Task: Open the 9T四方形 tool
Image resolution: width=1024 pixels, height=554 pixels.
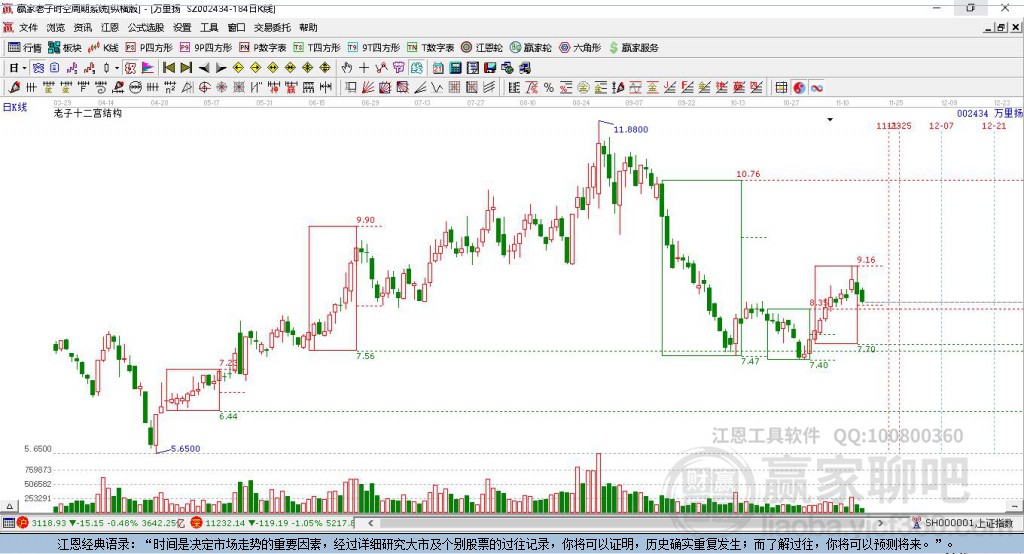Action: (x=374, y=48)
